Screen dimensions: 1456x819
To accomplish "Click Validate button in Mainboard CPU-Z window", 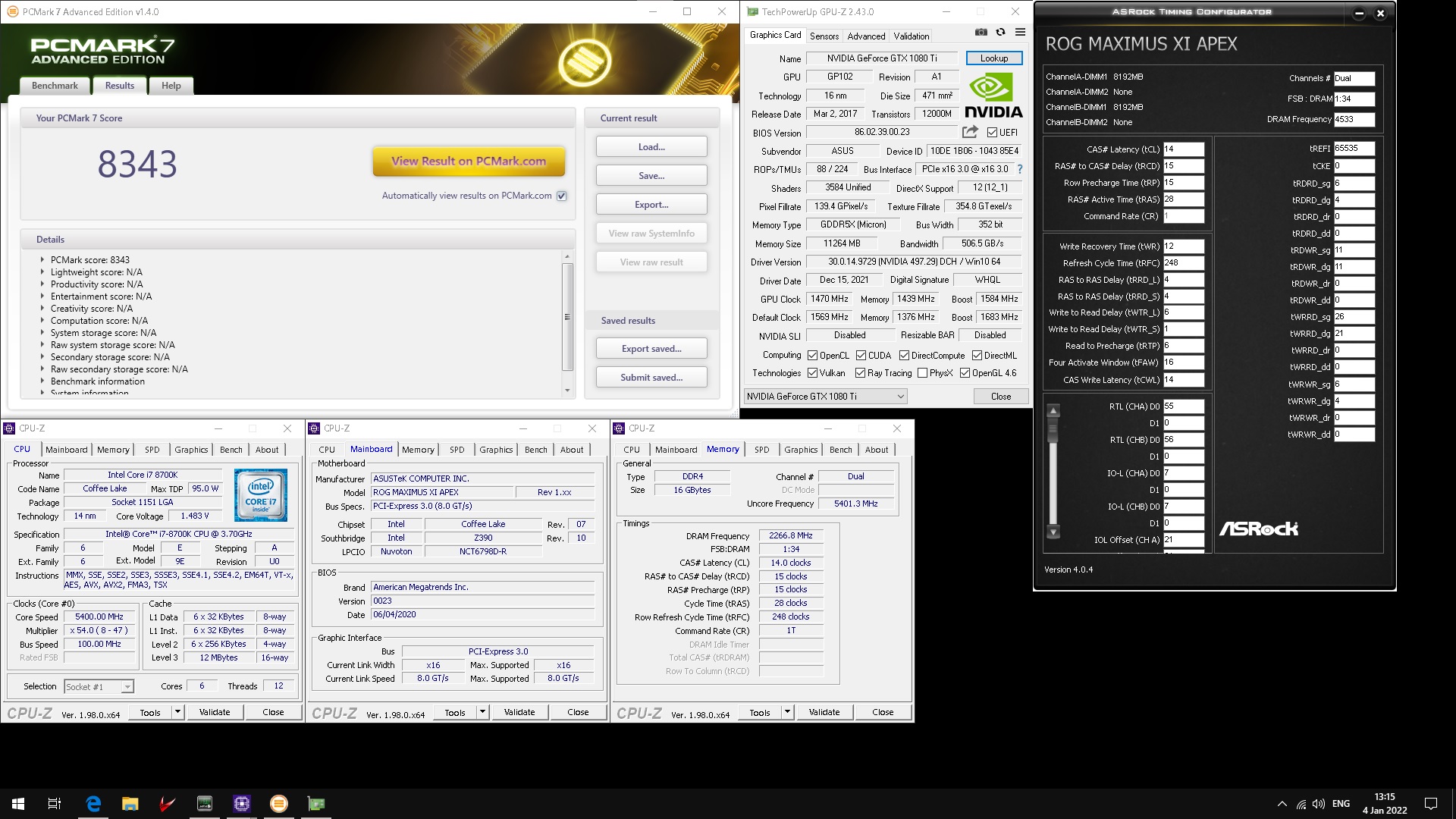I will tap(519, 712).
